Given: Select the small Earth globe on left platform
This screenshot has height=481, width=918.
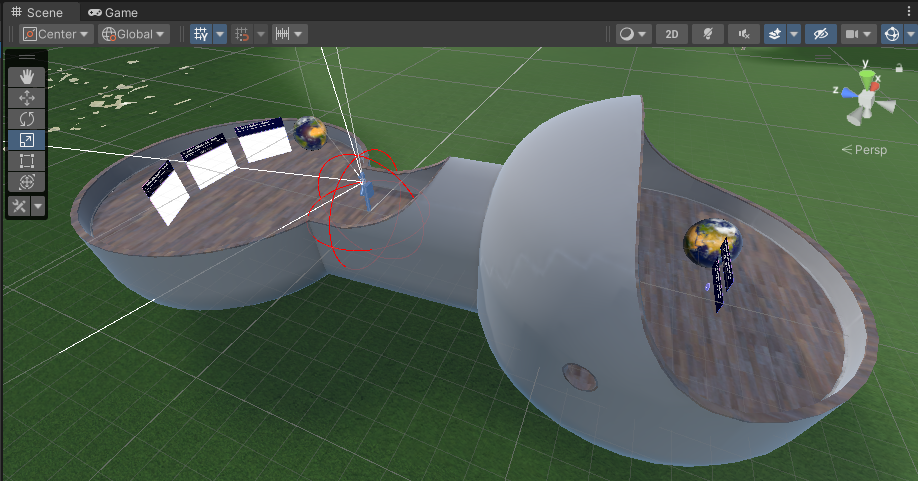Looking at the screenshot, I should point(310,133).
